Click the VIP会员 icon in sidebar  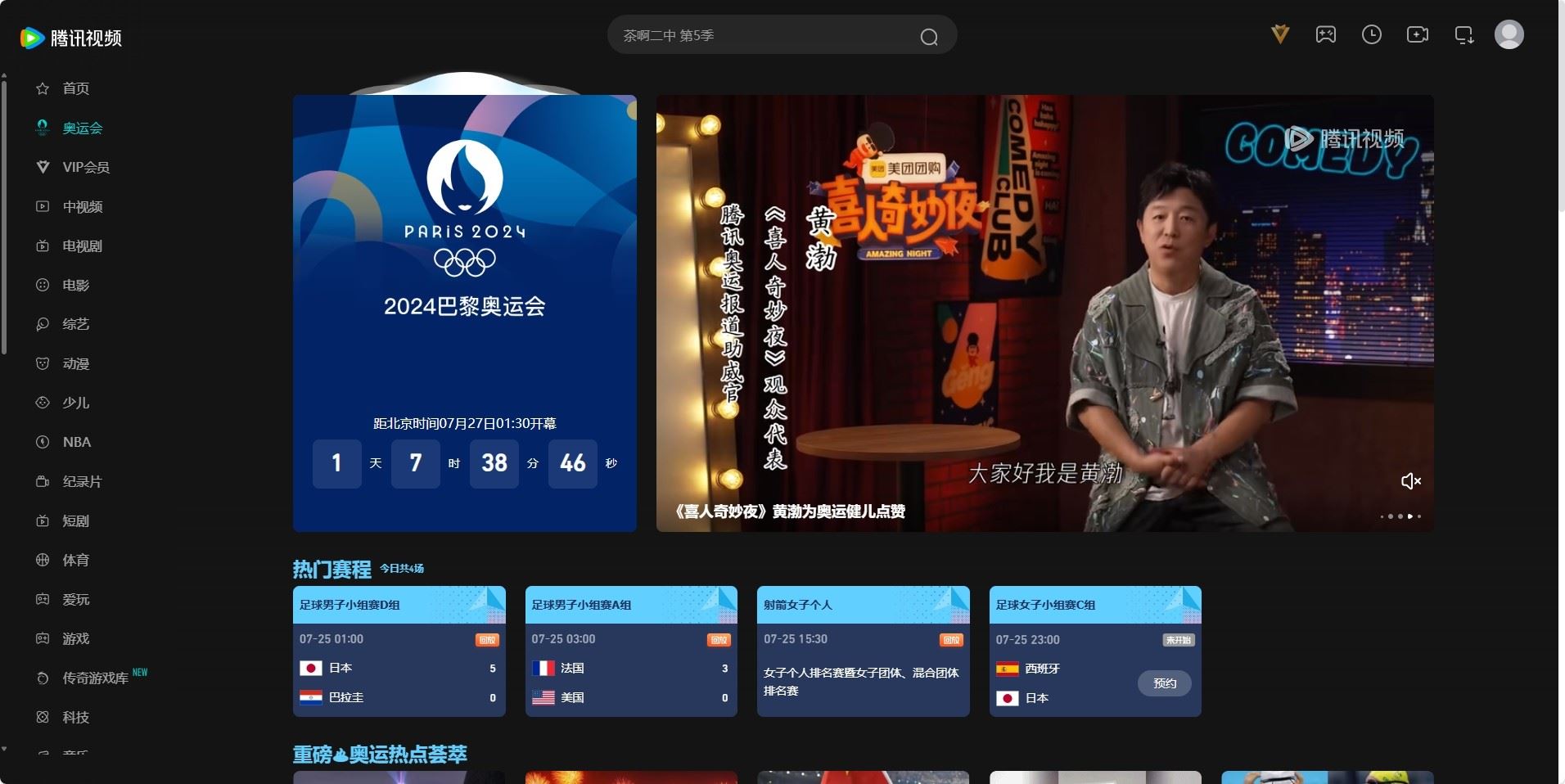[43, 167]
